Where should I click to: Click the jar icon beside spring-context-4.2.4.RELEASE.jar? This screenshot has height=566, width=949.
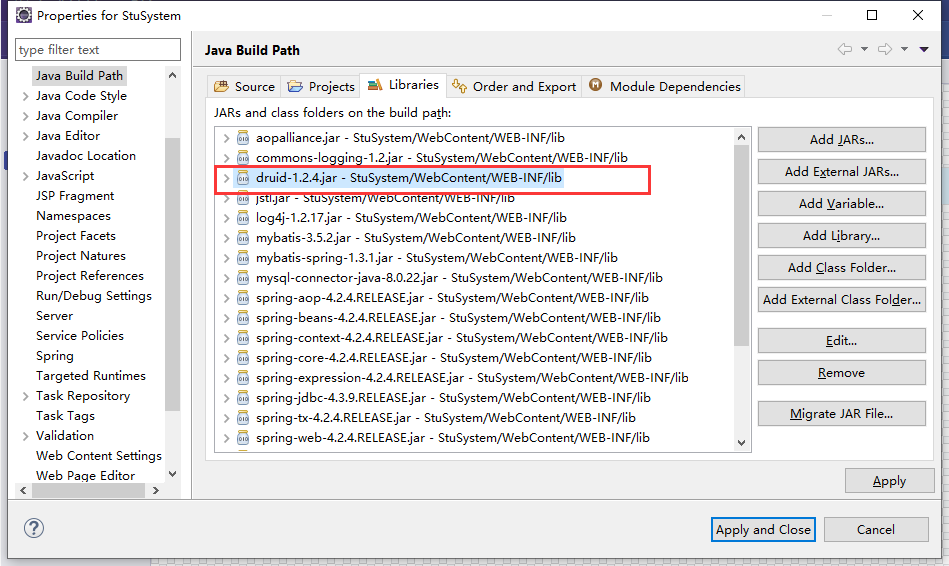coord(243,338)
